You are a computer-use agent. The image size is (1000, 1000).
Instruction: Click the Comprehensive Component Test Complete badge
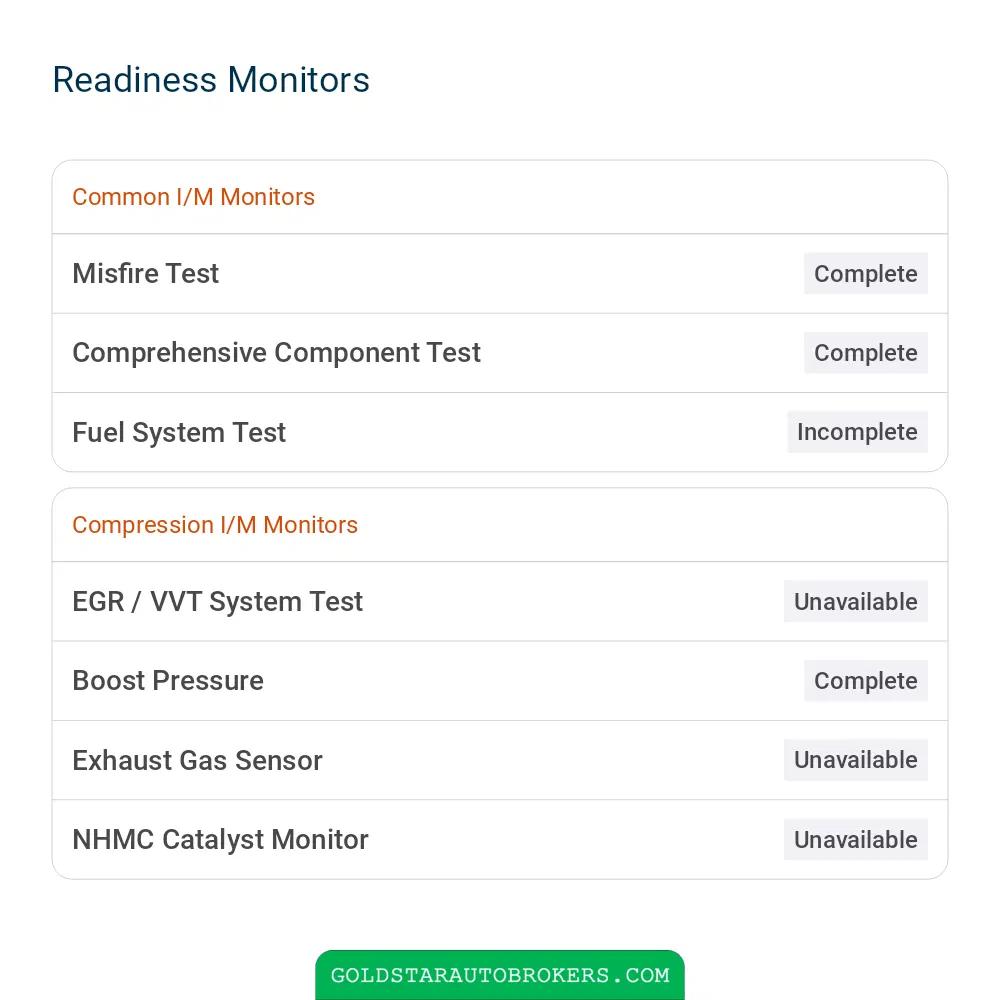(x=865, y=353)
